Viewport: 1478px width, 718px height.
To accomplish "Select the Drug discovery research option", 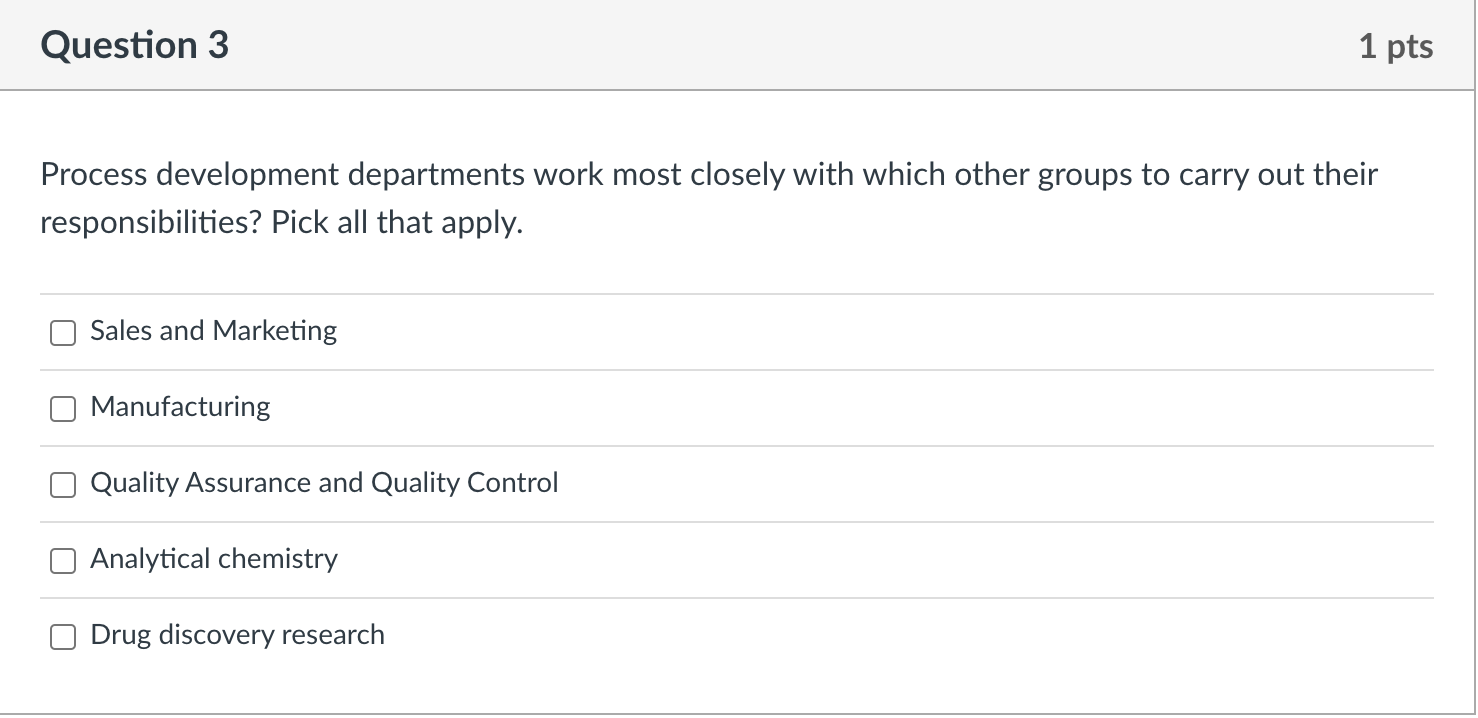I will [x=62, y=636].
